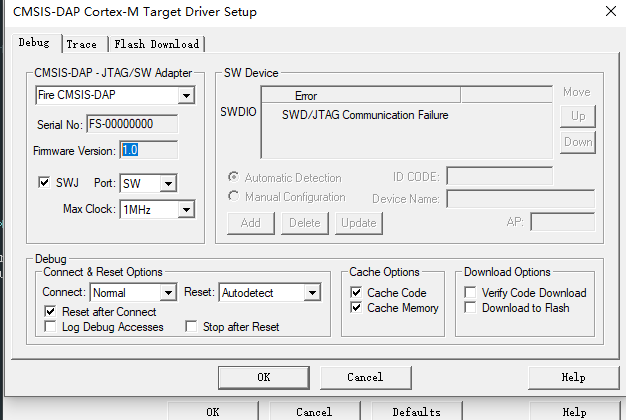Open the Connect Normal dropdown

point(168,293)
